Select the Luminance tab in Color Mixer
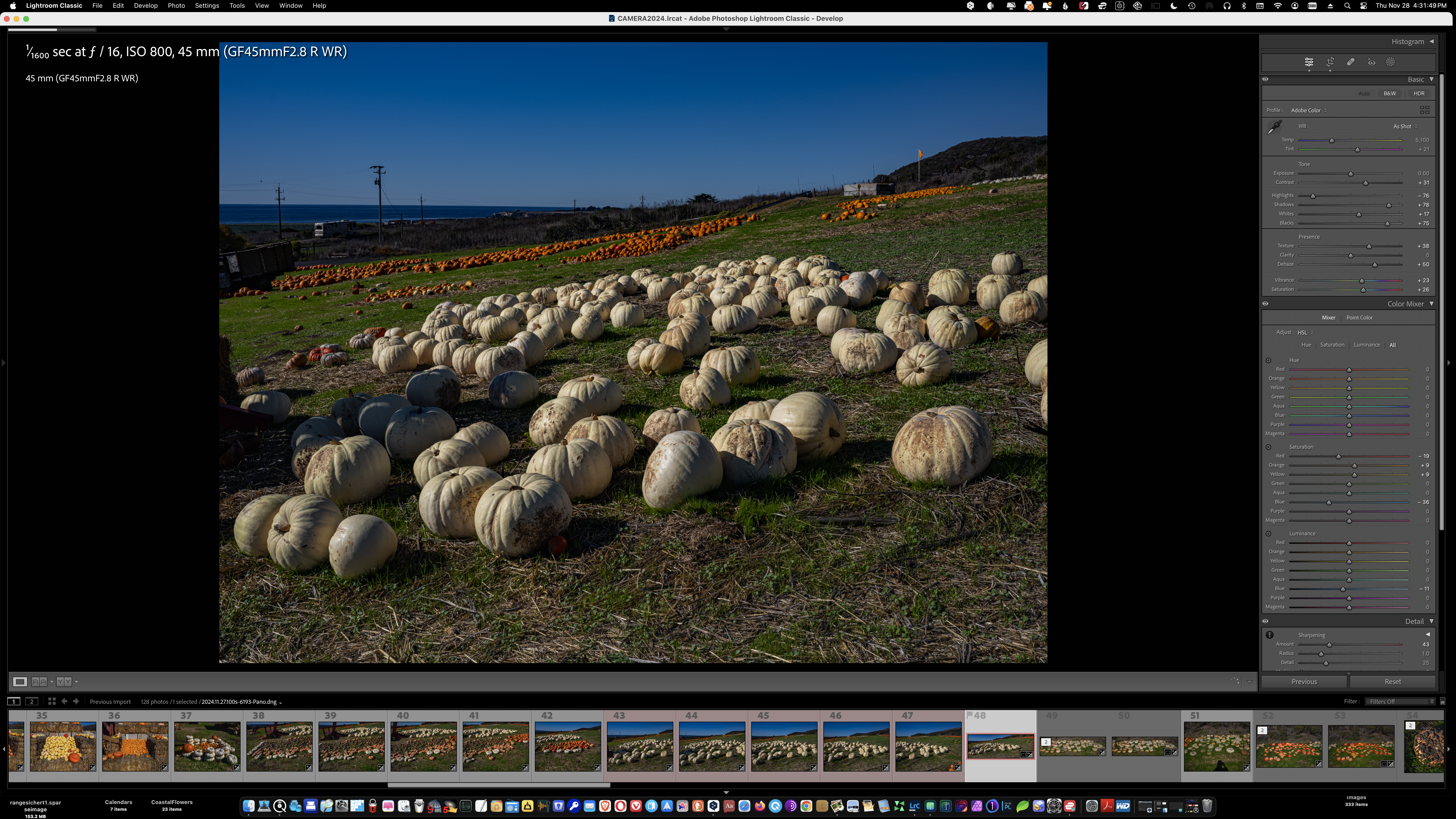The image size is (1456, 819). [x=1367, y=345]
